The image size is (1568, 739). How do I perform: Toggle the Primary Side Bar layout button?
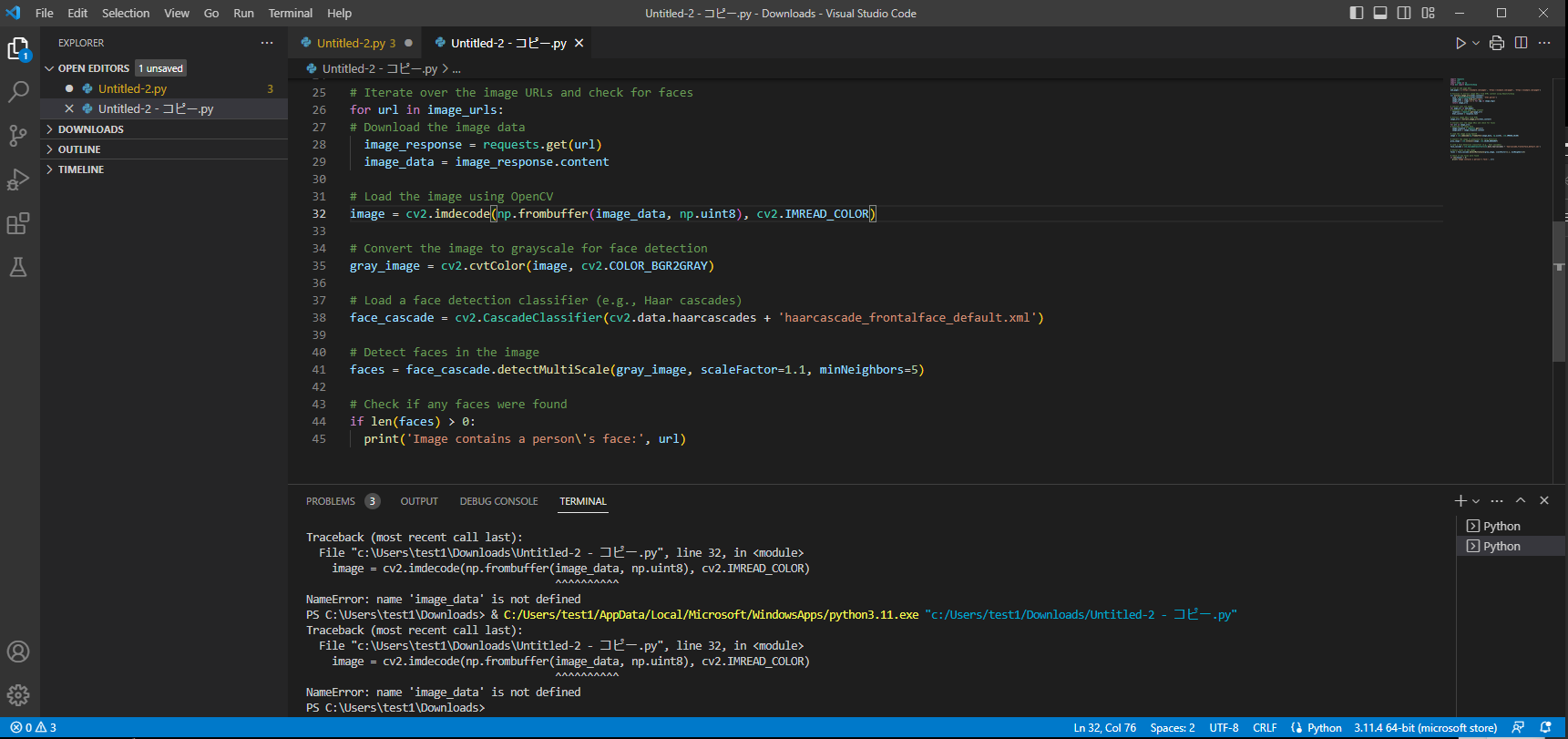(x=1357, y=13)
